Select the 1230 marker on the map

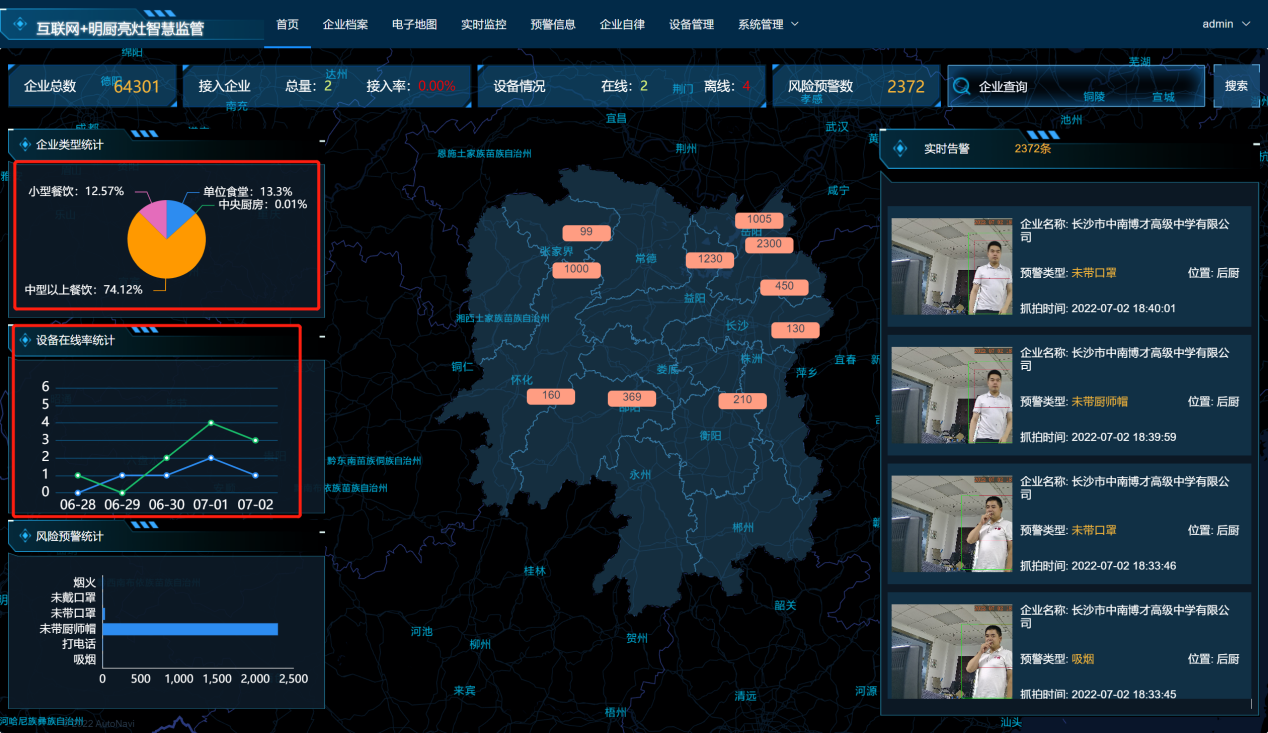tap(710, 260)
